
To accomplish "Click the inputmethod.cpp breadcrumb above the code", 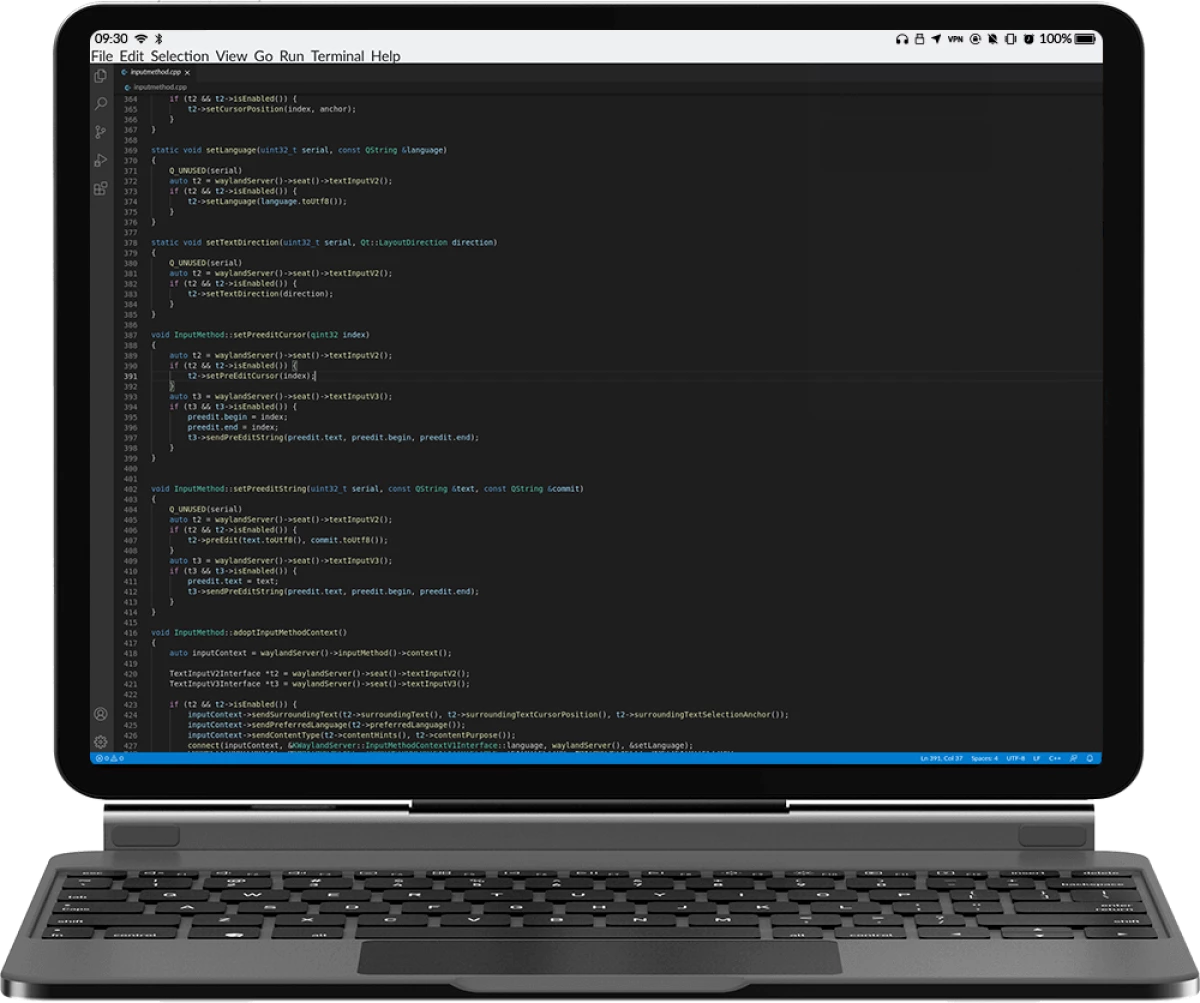I will (x=160, y=88).
